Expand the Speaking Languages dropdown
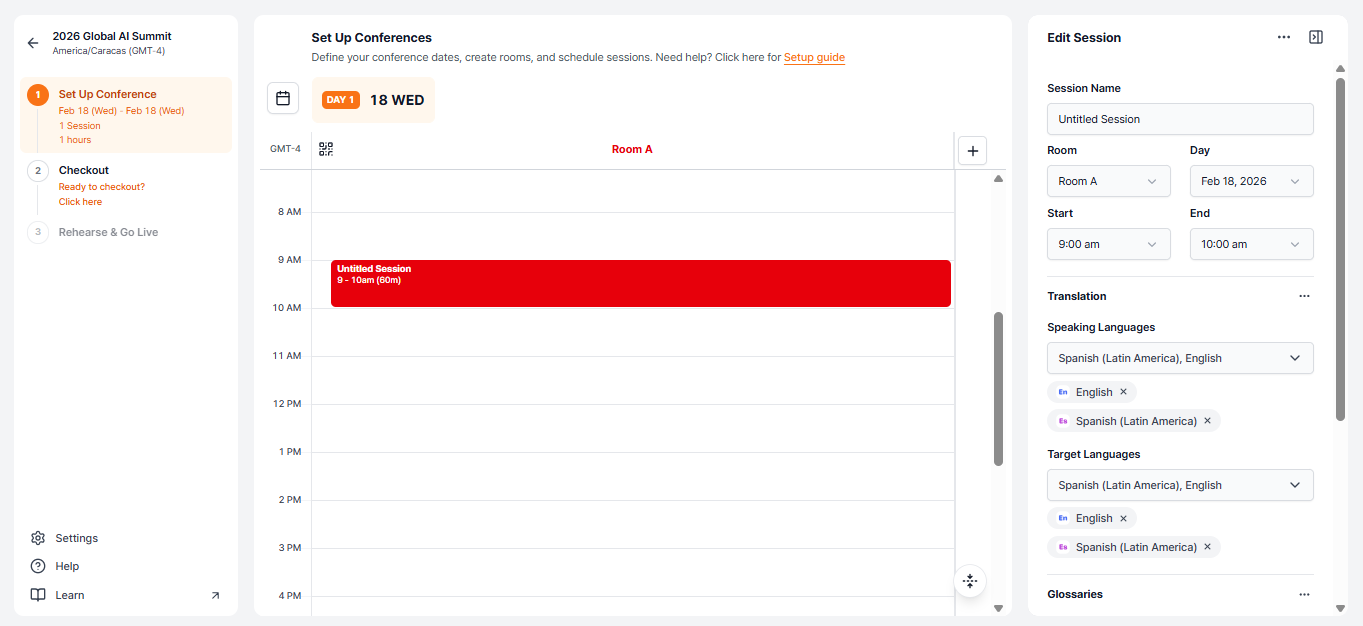 (x=1180, y=358)
